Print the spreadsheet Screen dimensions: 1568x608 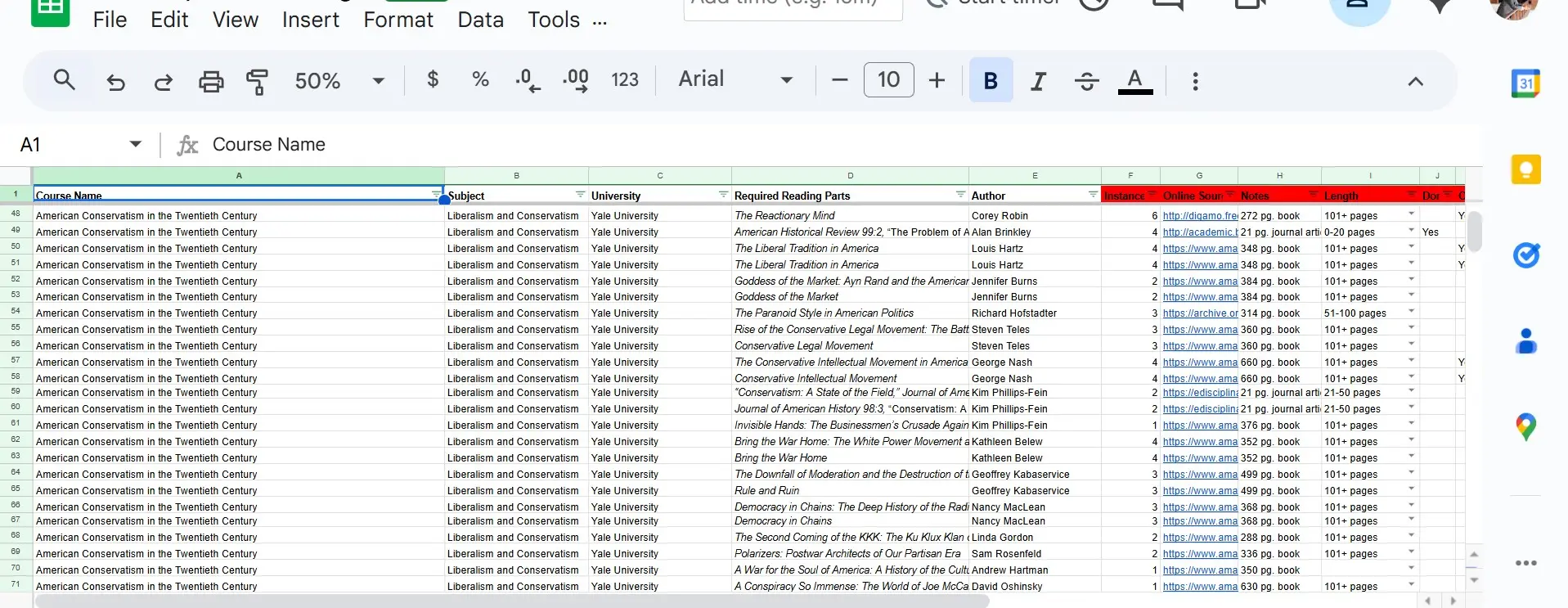(211, 81)
